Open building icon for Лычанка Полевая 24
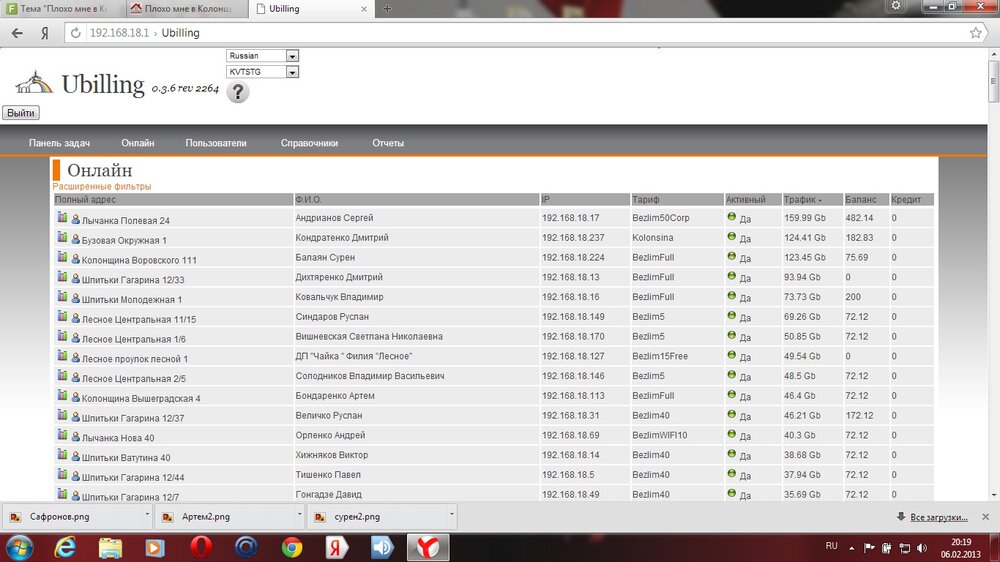 pyautogui.click(x=62, y=218)
